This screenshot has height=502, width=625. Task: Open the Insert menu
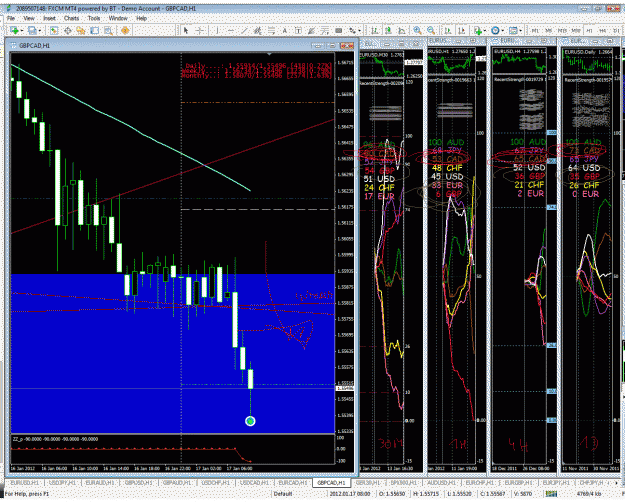click(x=49, y=18)
